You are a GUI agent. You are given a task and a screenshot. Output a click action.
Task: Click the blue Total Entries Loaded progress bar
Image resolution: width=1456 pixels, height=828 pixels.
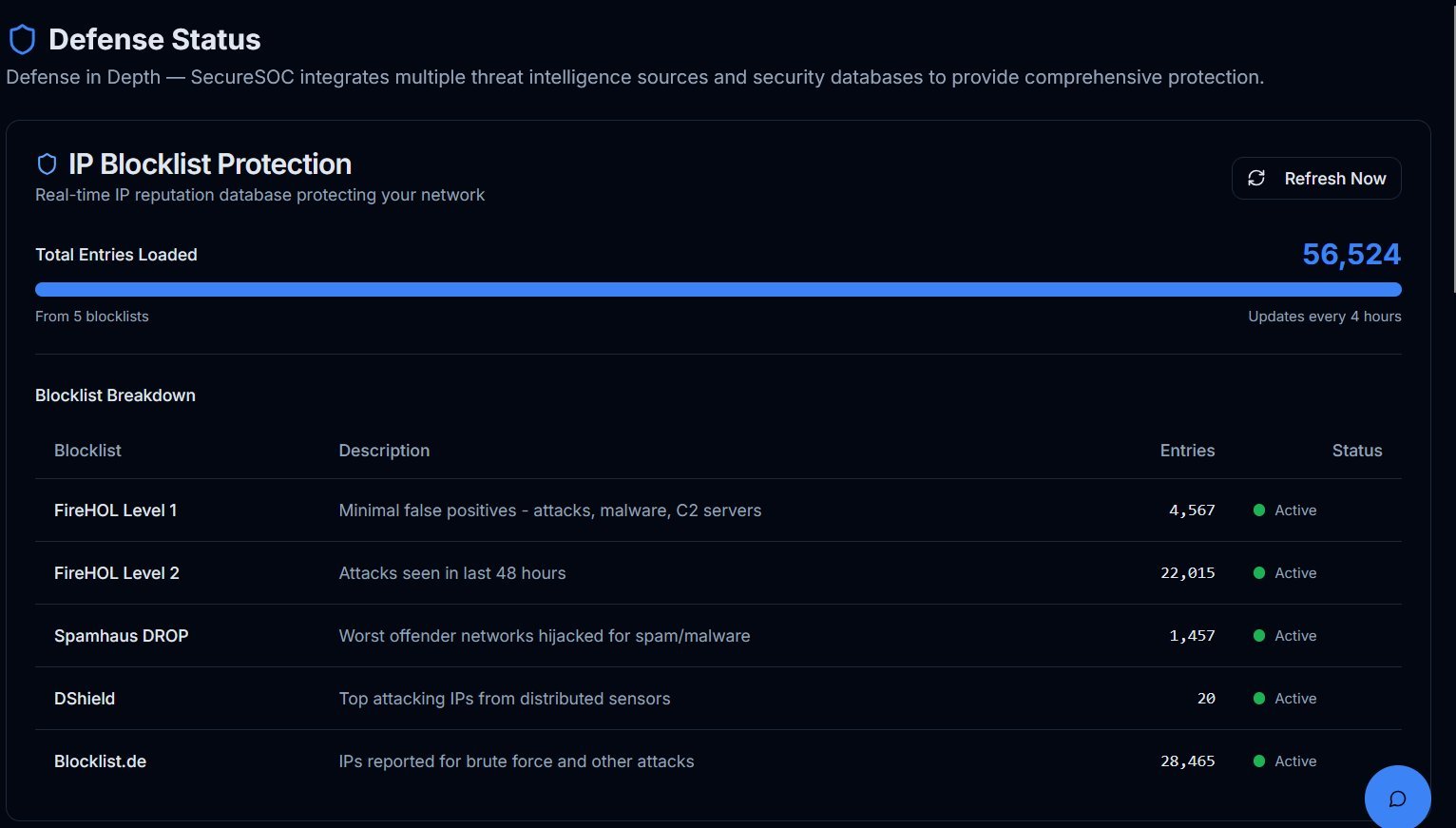coord(718,288)
